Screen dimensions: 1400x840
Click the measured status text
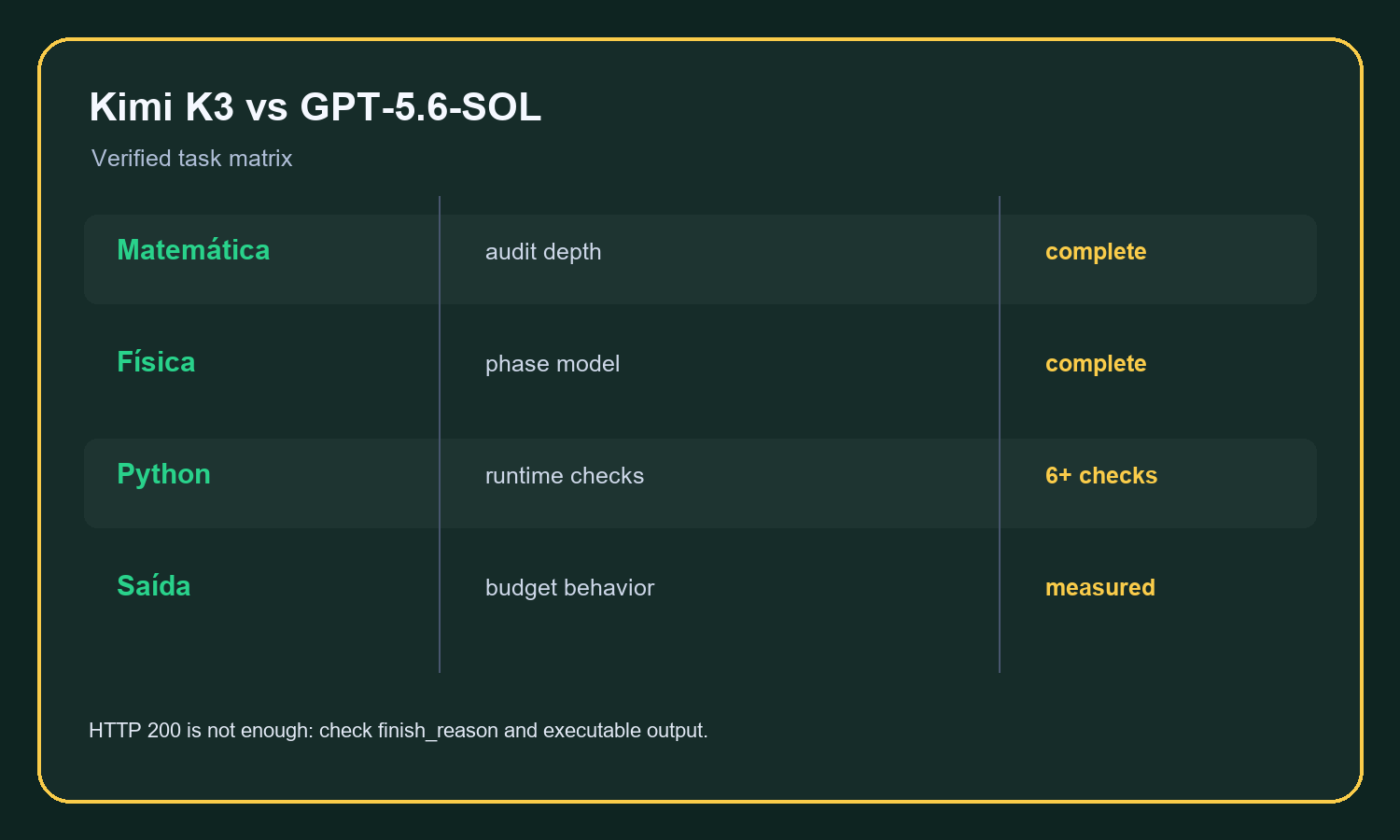(1100, 588)
